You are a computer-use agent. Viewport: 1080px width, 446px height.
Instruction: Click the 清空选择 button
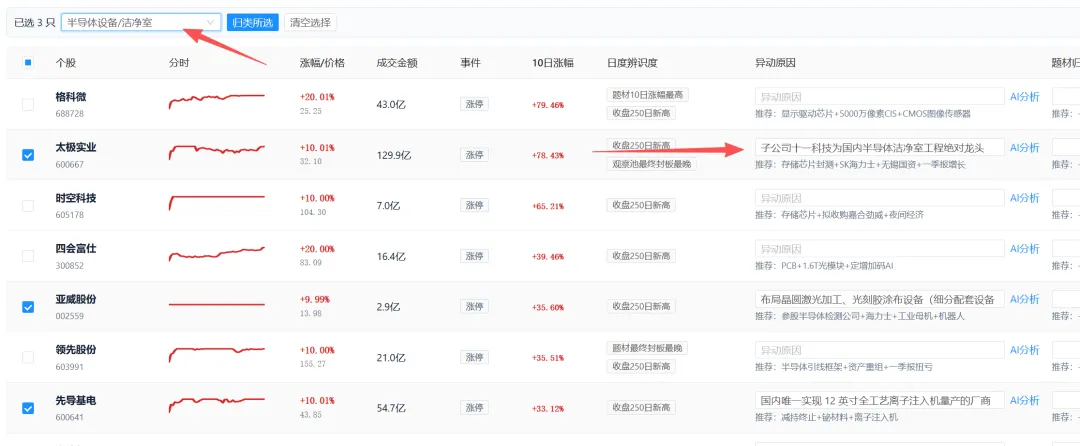[x=310, y=22]
